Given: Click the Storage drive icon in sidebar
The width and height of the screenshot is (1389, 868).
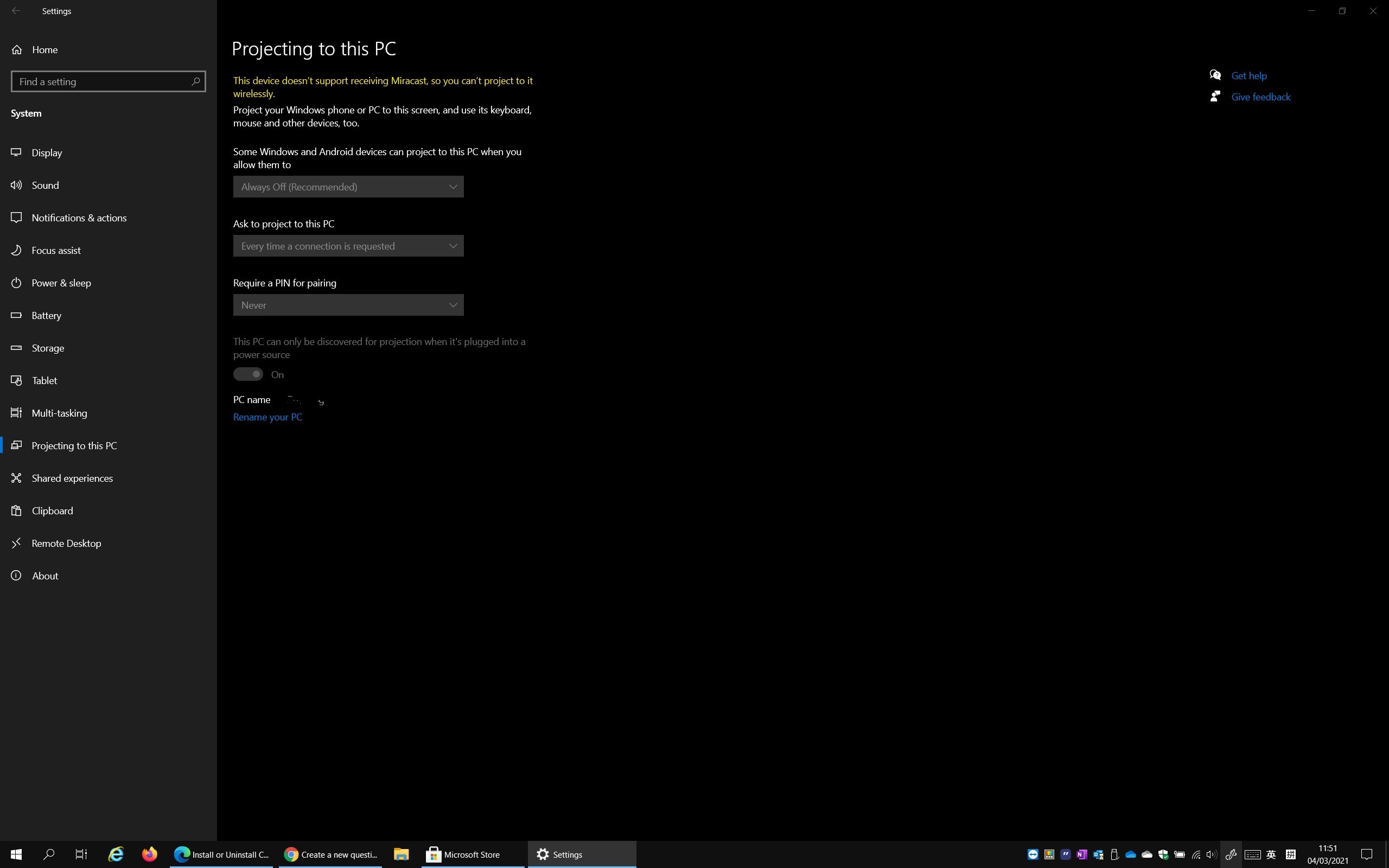Looking at the screenshot, I should 16,348.
